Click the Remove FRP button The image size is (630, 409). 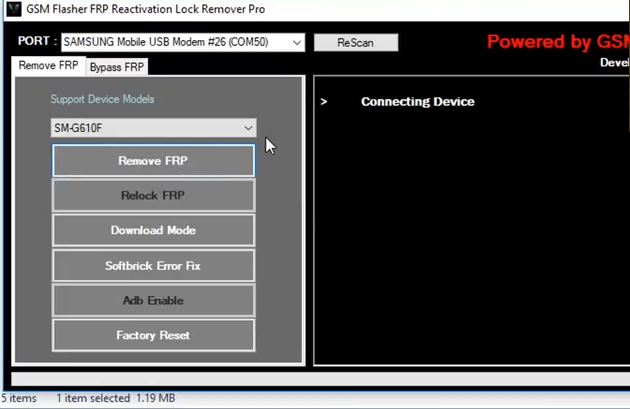coord(153,161)
